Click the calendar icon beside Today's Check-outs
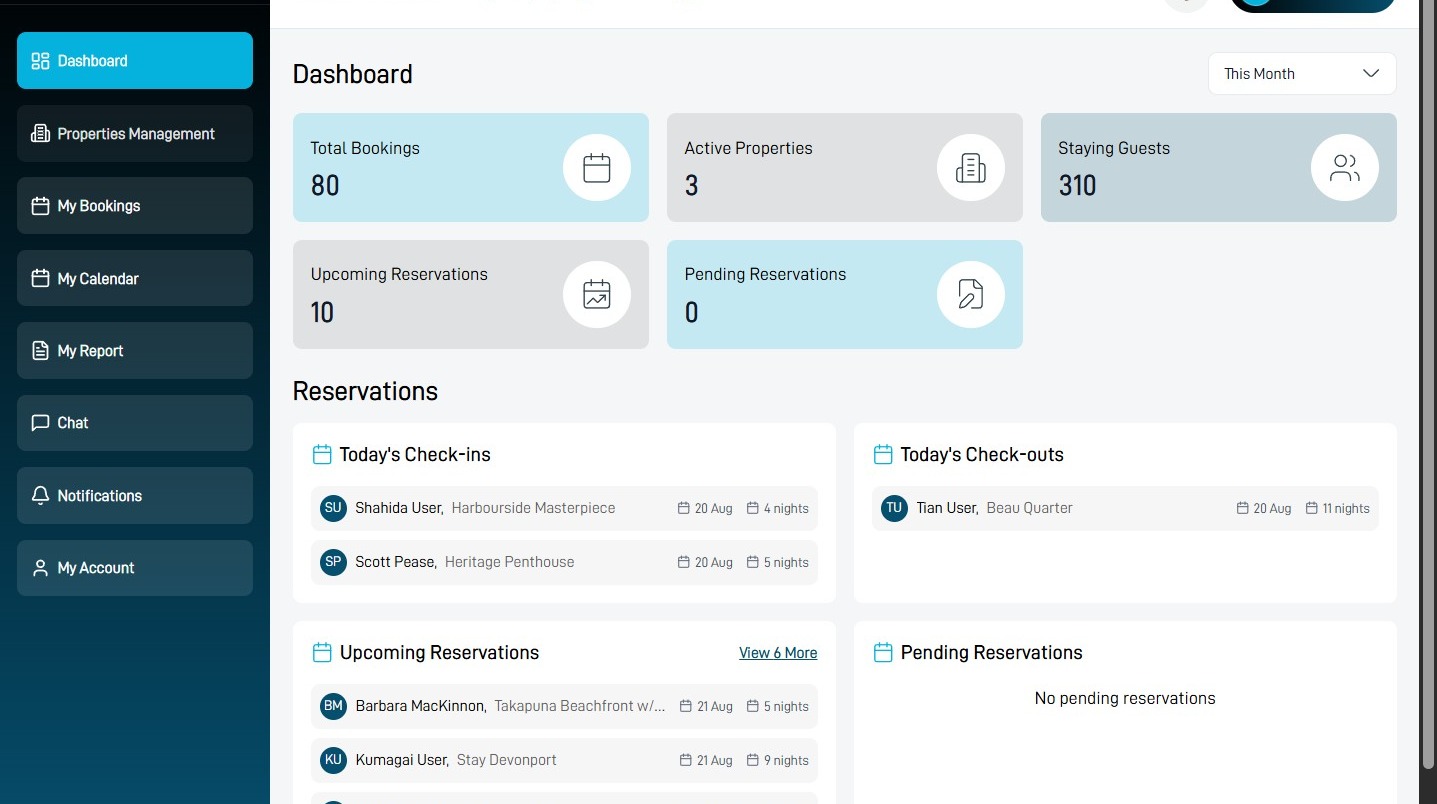Image resolution: width=1437 pixels, height=804 pixels. click(x=883, y=455)
